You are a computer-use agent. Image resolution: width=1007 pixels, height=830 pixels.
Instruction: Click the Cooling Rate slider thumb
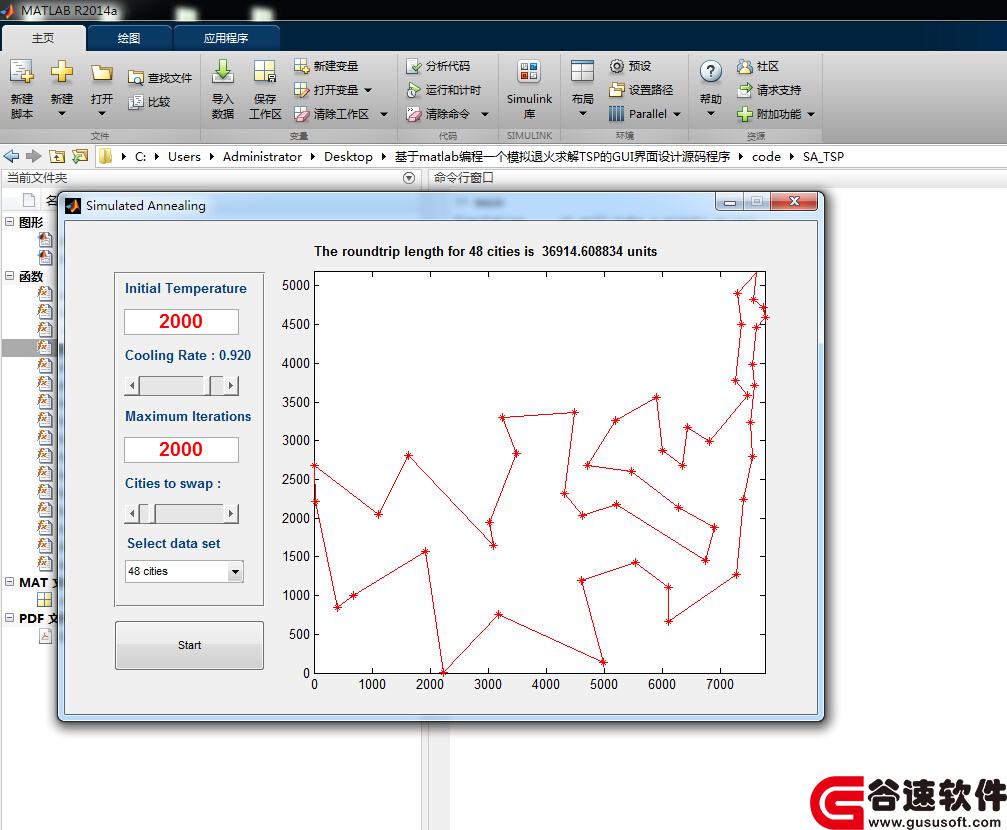pos(207,385)
